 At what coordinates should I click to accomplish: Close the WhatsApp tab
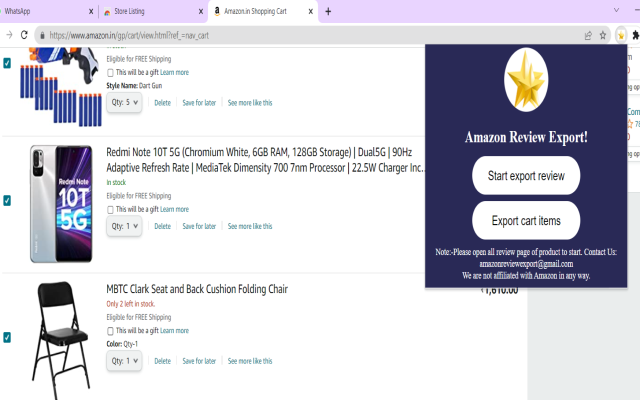click(x=91, y=11)
